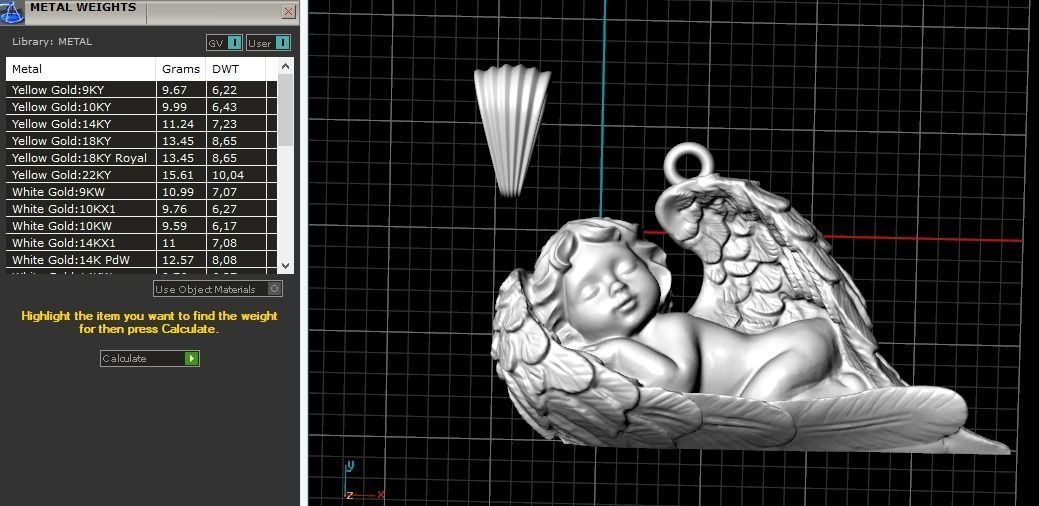Viewport: 1039px width, 506px height.
Task: Click the Calculate button
Action: [150, 358]
